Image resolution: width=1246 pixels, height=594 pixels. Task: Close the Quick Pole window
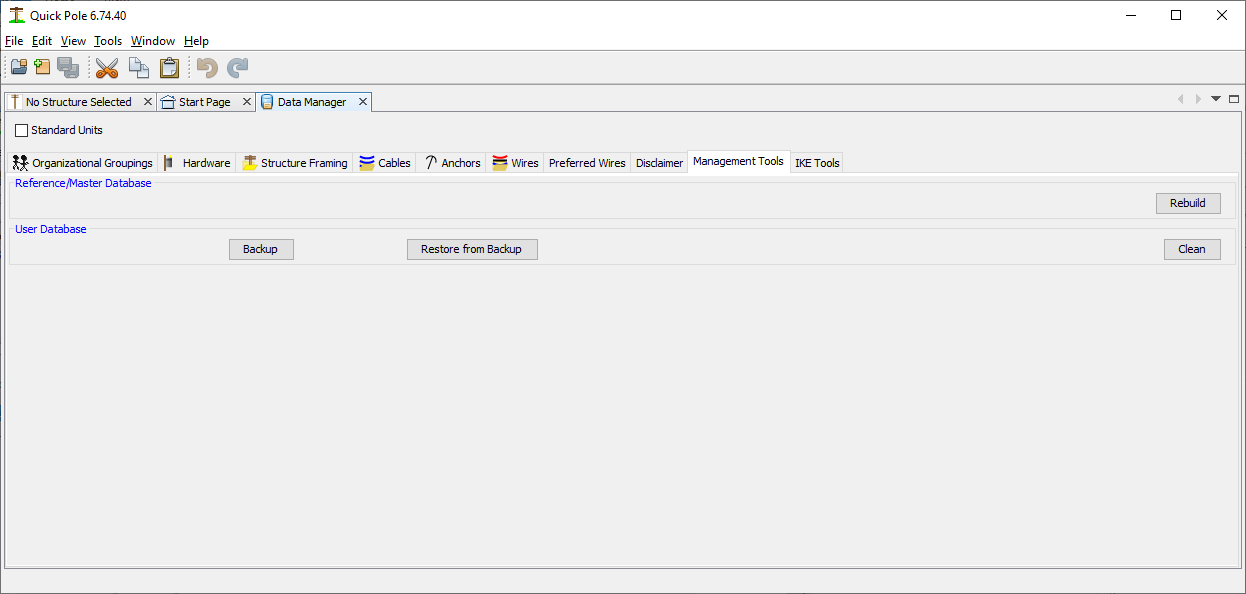tap(1222, 15)
